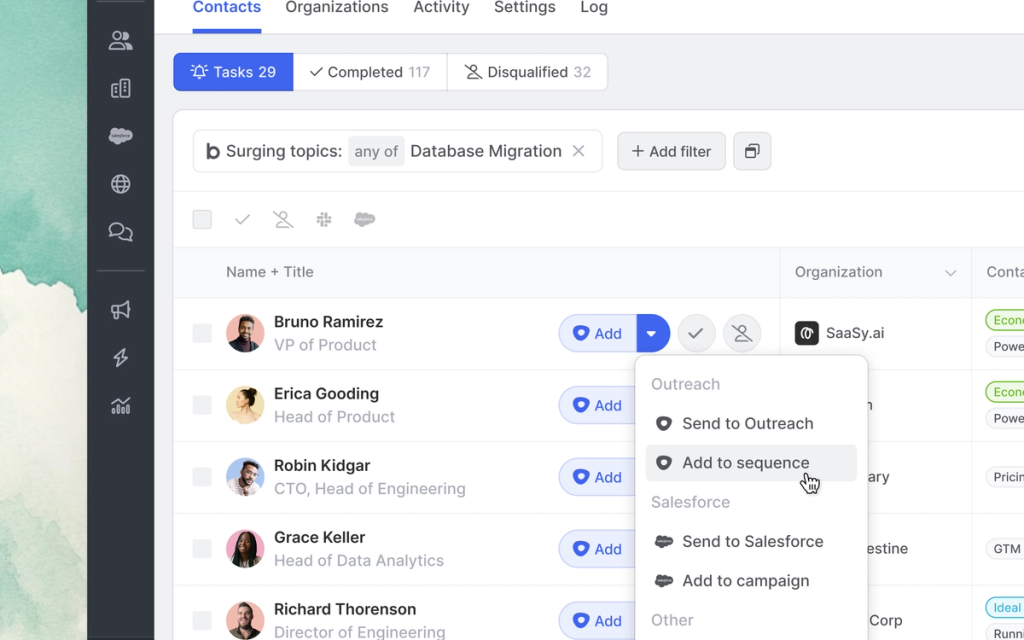
Task: Select the globe icon in the sidebar
Action: click(x=120, y=184)
